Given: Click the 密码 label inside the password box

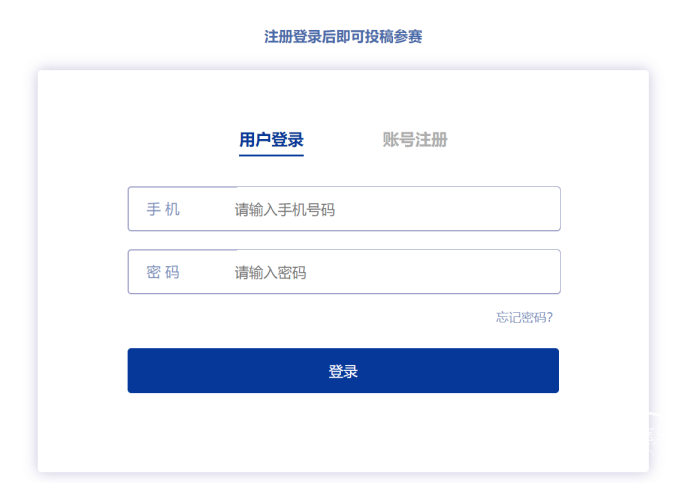Looking at the screenshot, I should coord(163,272).
